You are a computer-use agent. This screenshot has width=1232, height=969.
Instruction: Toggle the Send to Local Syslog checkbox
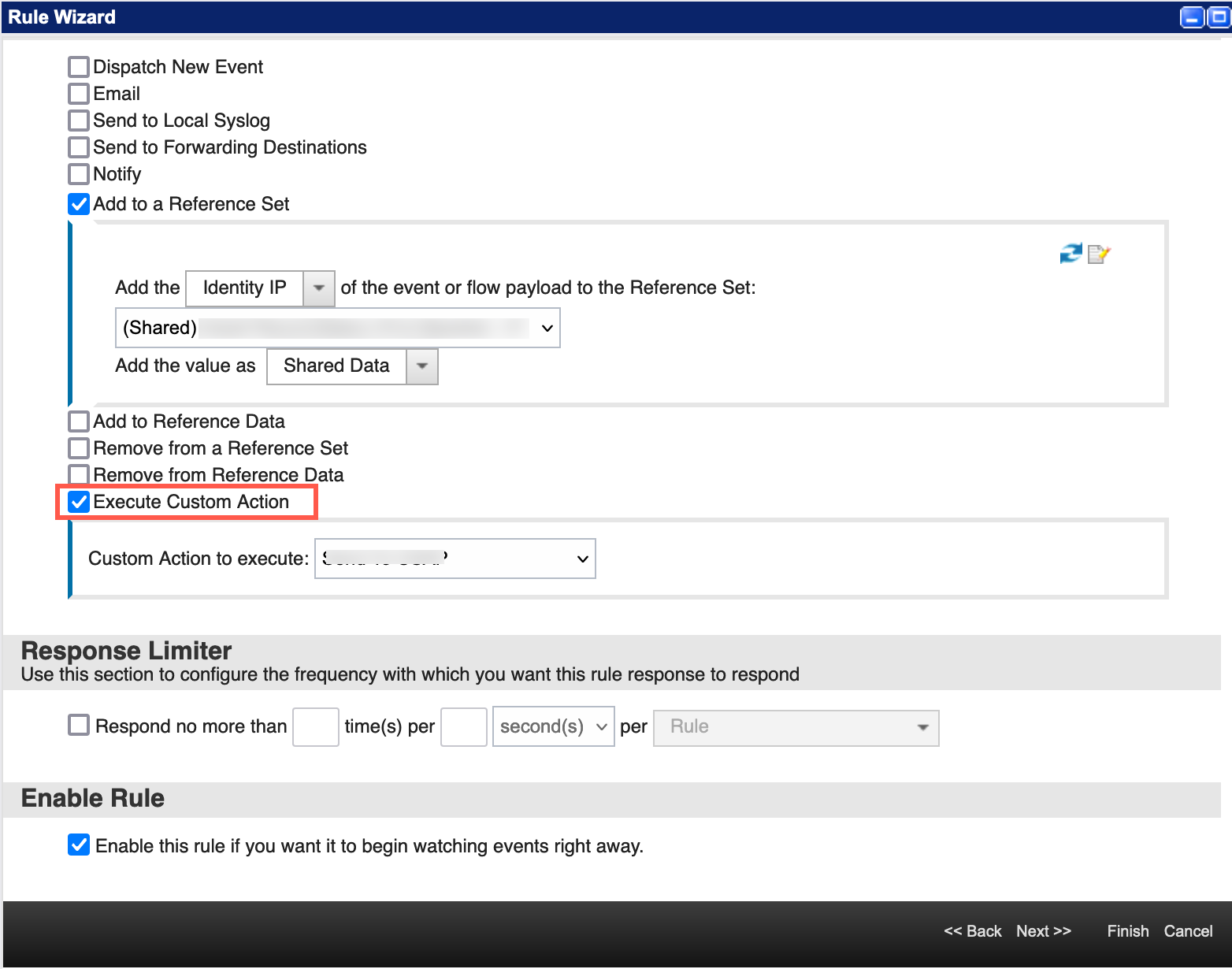[x=79, y=121]
